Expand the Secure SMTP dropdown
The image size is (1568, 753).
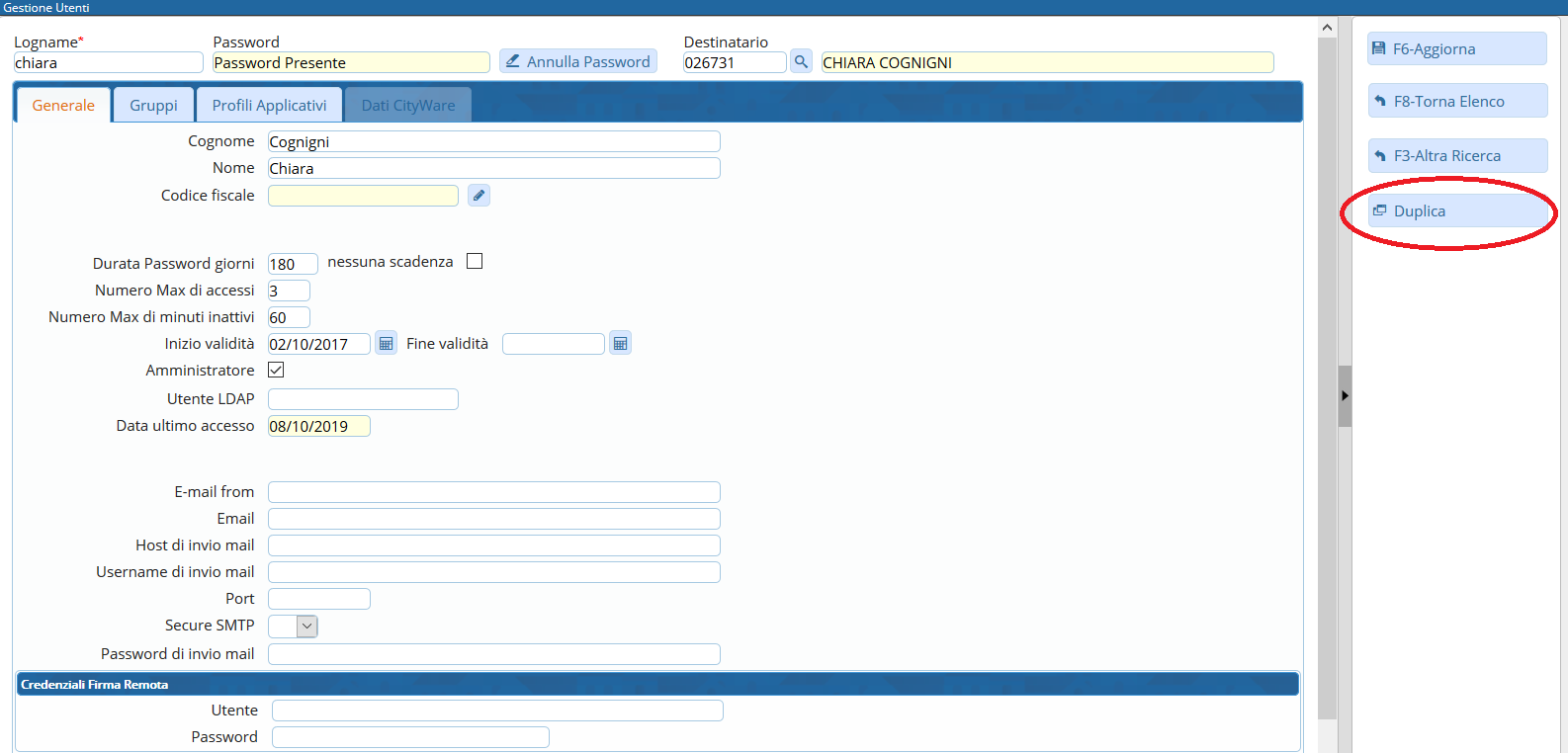tap(306, 626)
